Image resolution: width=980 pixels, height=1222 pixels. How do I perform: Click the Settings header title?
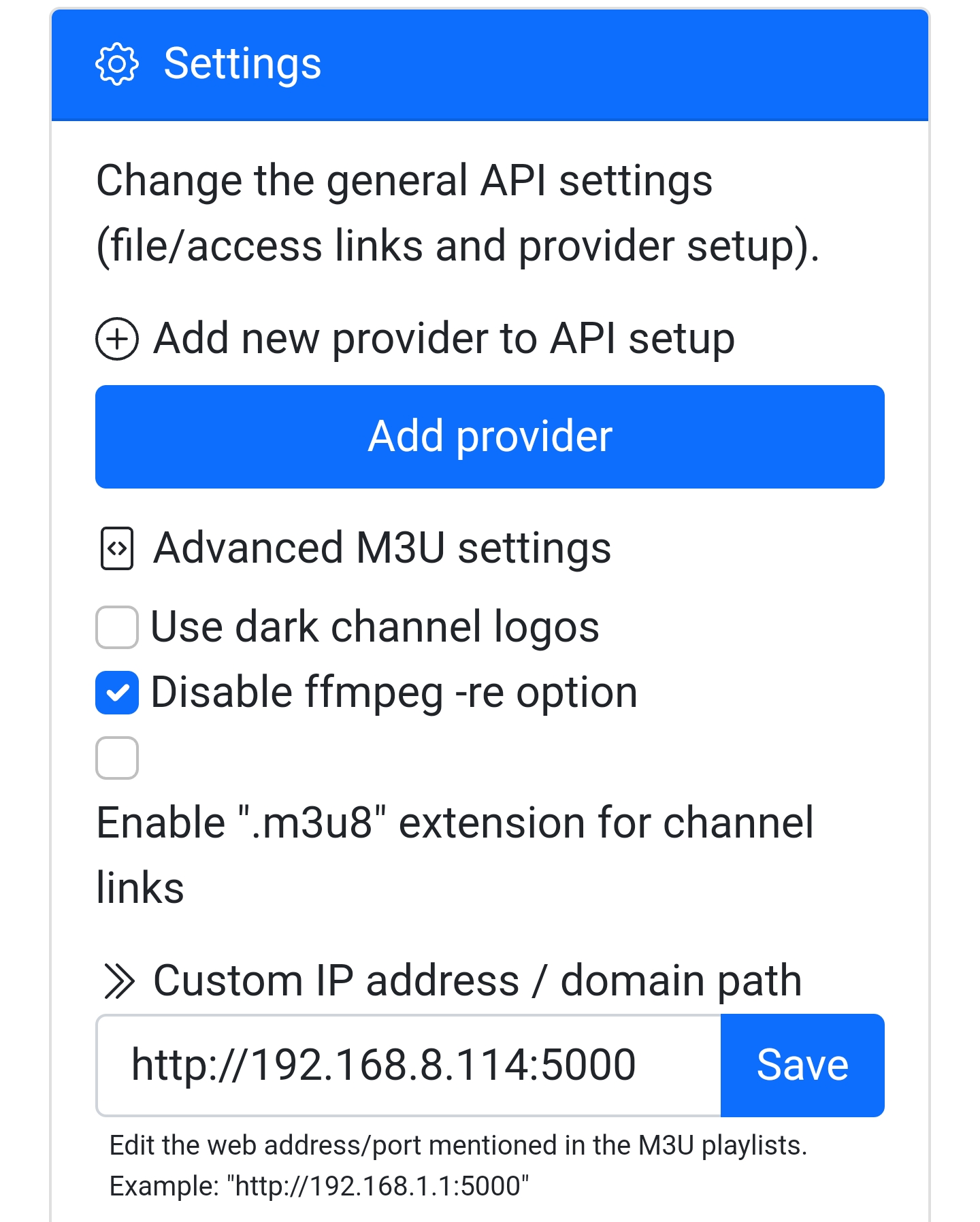[x=242, y=64]
